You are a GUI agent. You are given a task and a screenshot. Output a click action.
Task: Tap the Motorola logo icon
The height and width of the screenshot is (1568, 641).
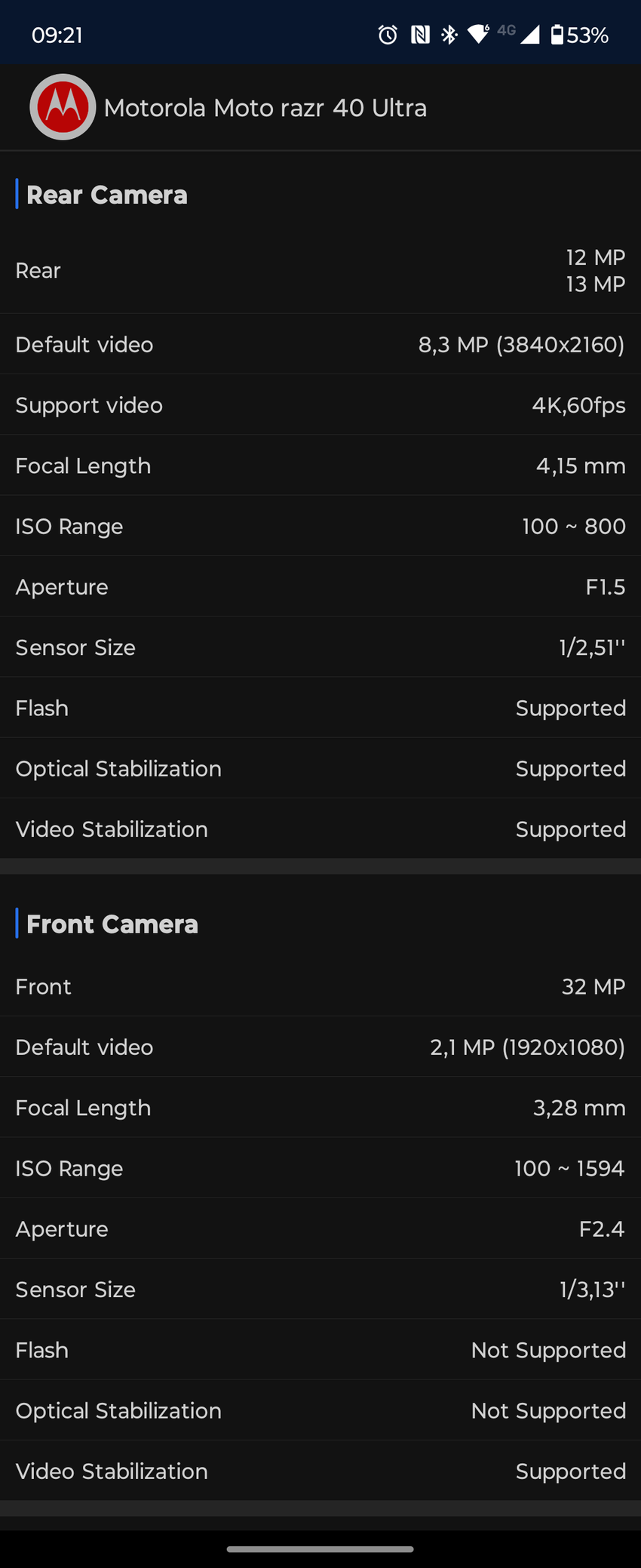(63, 107)
